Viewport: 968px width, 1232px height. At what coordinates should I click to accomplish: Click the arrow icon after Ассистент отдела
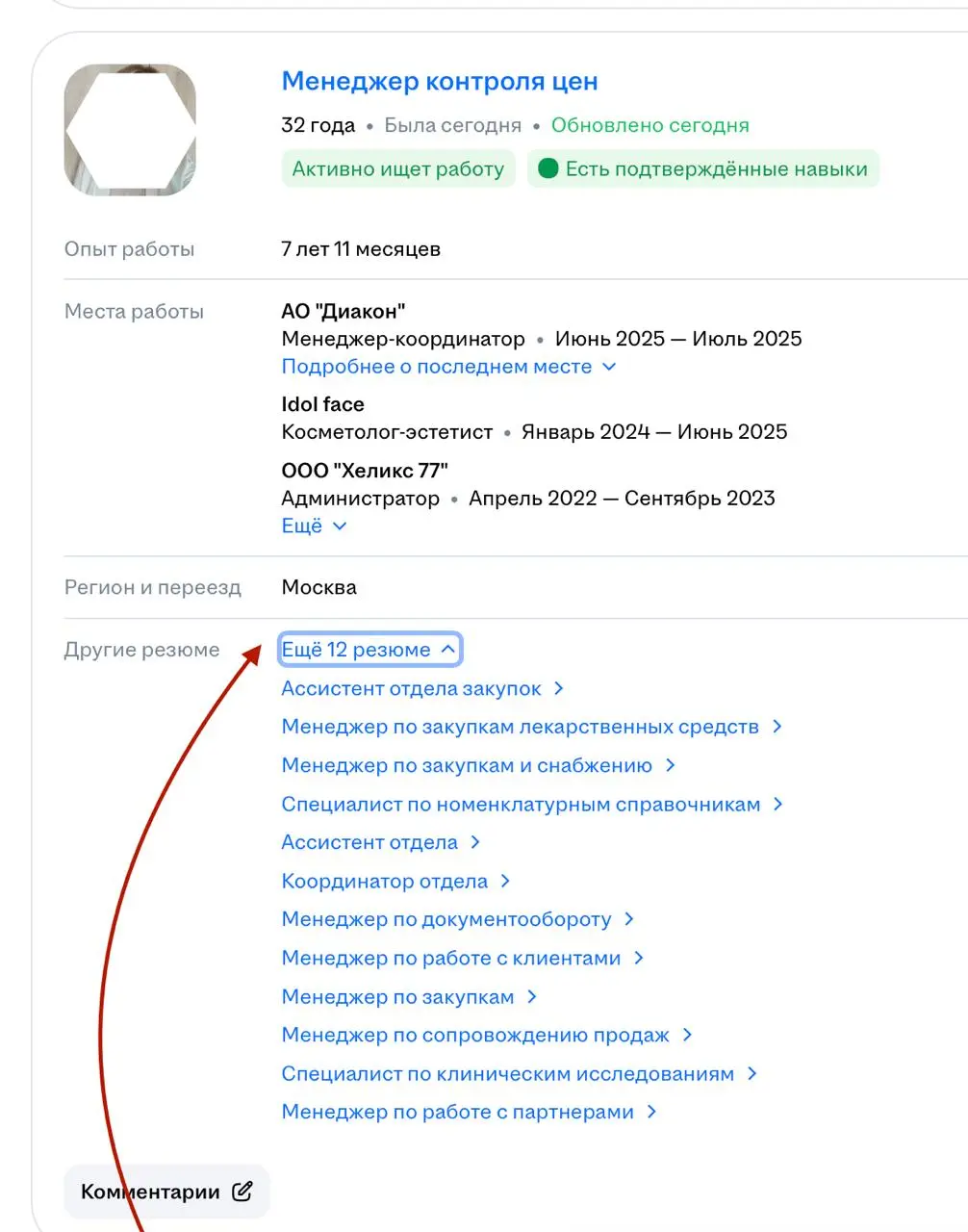(475, 842)
